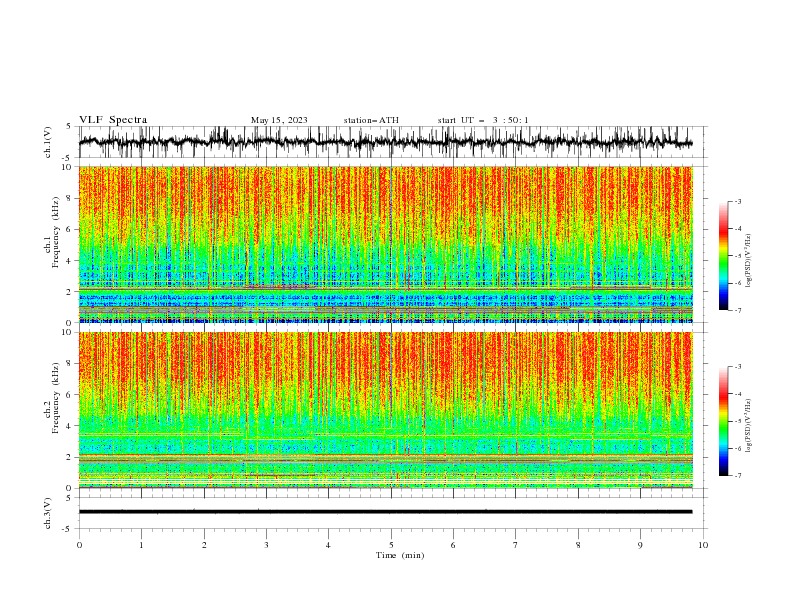This screenshot has width=792, height=612.
Task: Click the ch.1 spectrogram color scale bar
Action: tap(724, 256)
